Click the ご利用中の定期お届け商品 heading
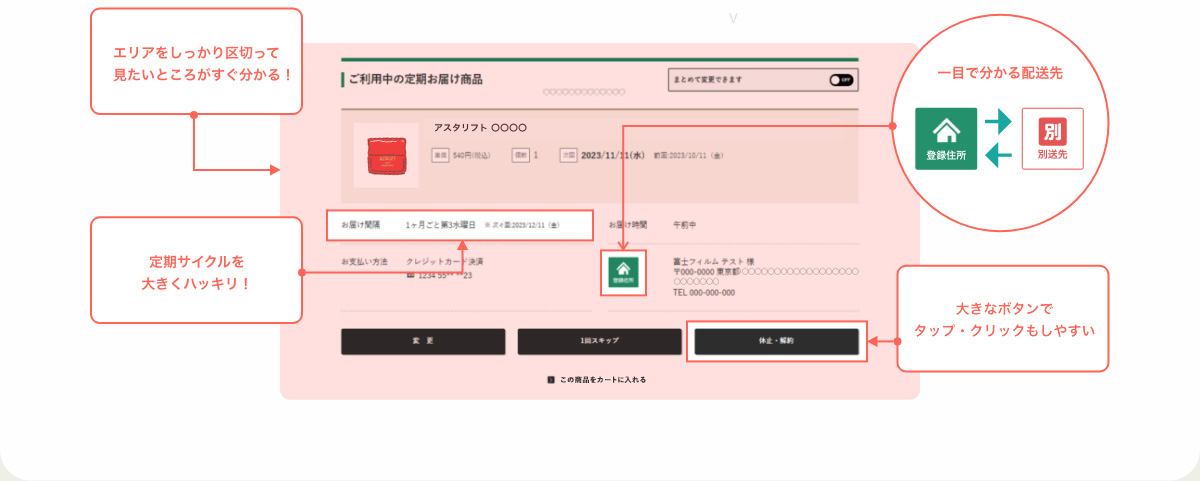The width and height of the screenshot is (1200, 481). (x=415, y=79)
